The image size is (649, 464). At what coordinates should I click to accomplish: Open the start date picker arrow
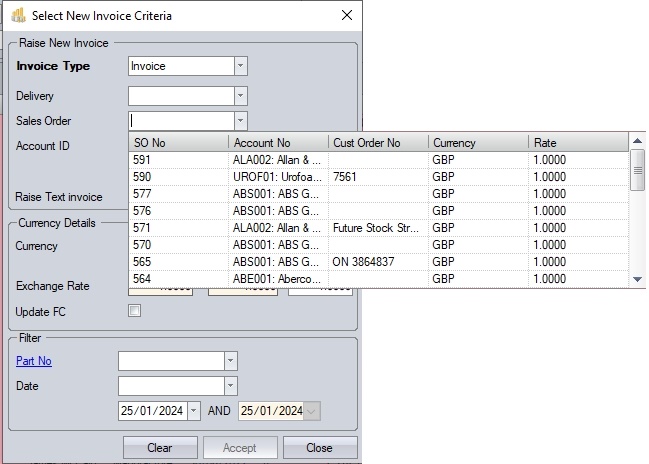click(x=192, y=411)
